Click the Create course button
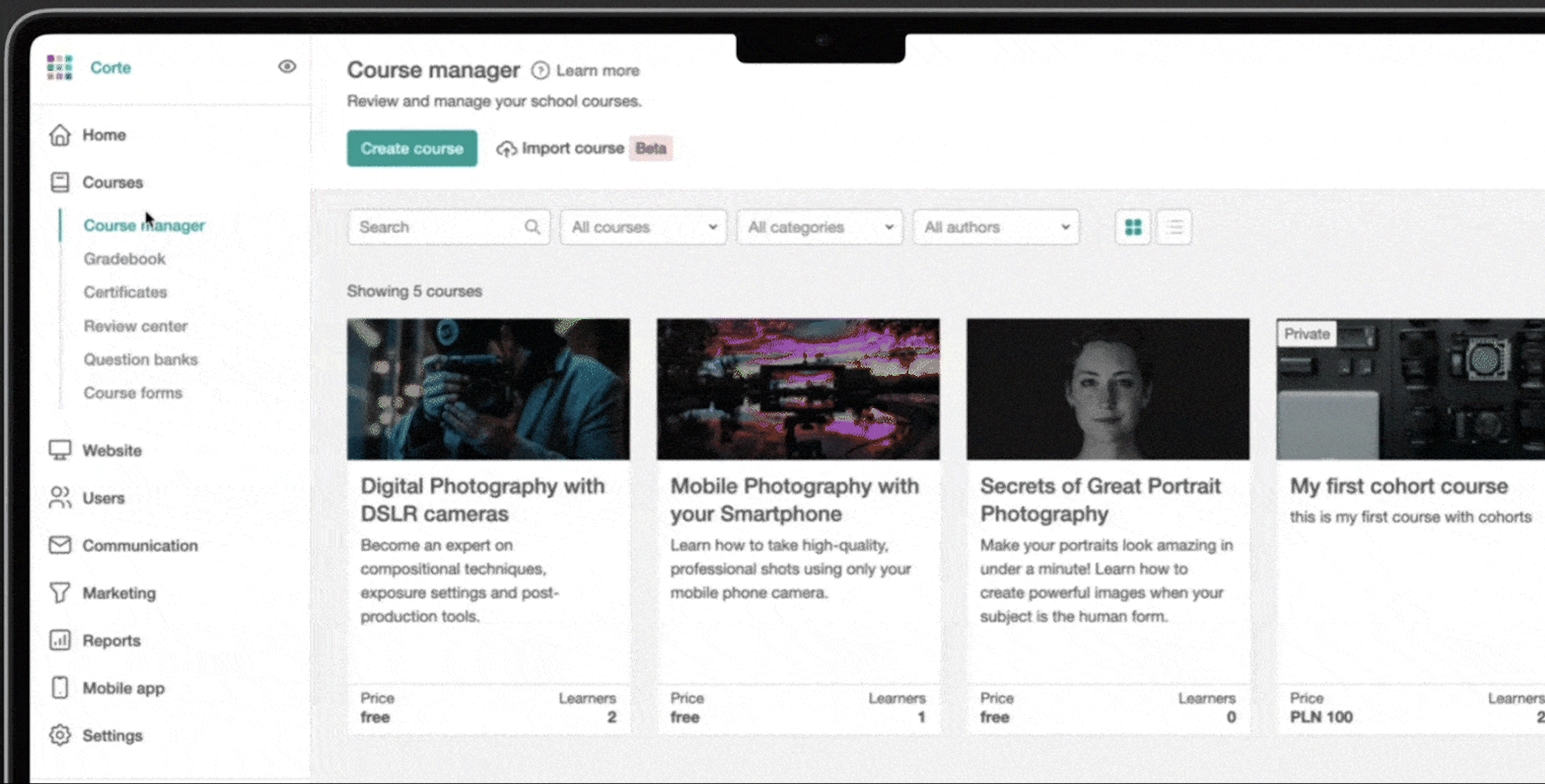Viewport: 1545px width, 784px height. tap(411, 148)
